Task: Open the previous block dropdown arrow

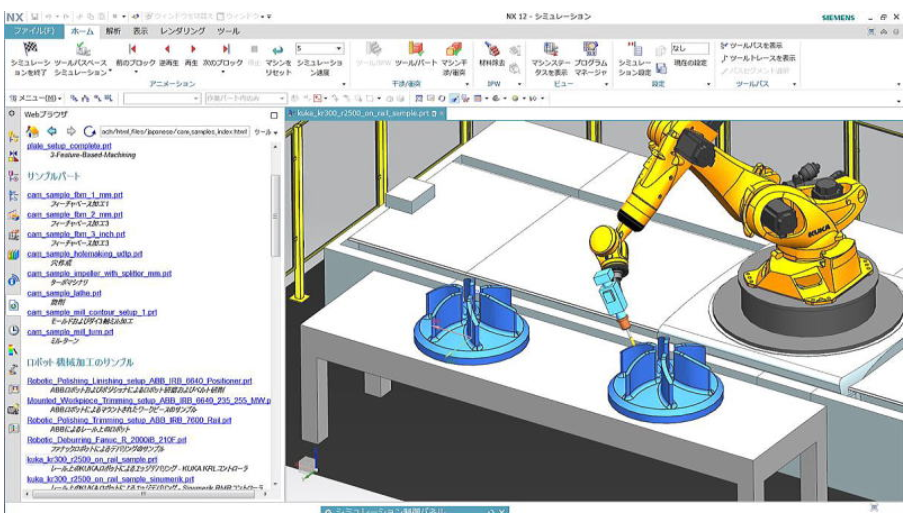Action: pyautogui.click(x=136, y=72)
